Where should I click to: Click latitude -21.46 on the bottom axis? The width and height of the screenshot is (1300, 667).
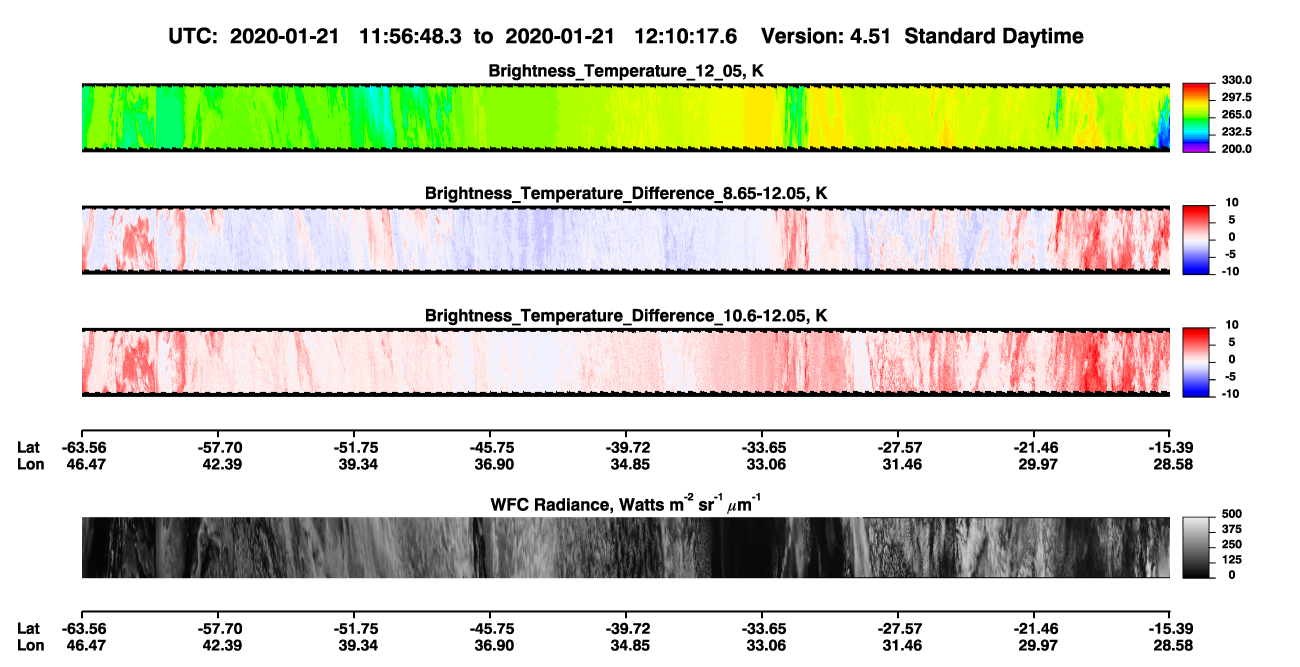[1034, 628]
